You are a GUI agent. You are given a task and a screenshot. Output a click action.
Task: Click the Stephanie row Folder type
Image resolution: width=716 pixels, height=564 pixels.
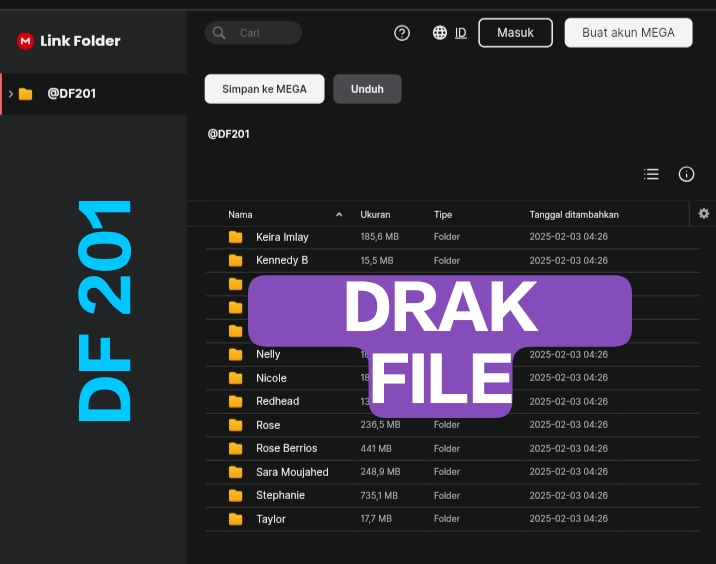click(x=447, y=495)
